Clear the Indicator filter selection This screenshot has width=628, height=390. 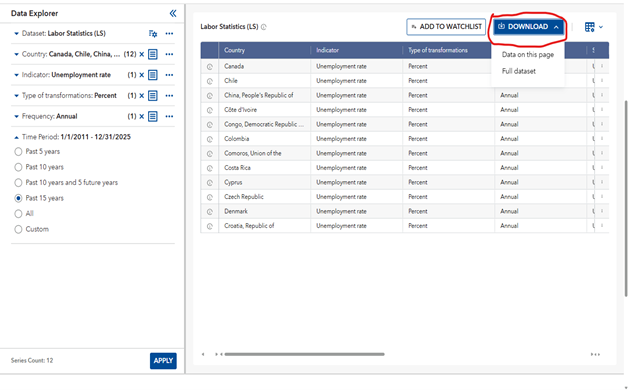[141, 75]
